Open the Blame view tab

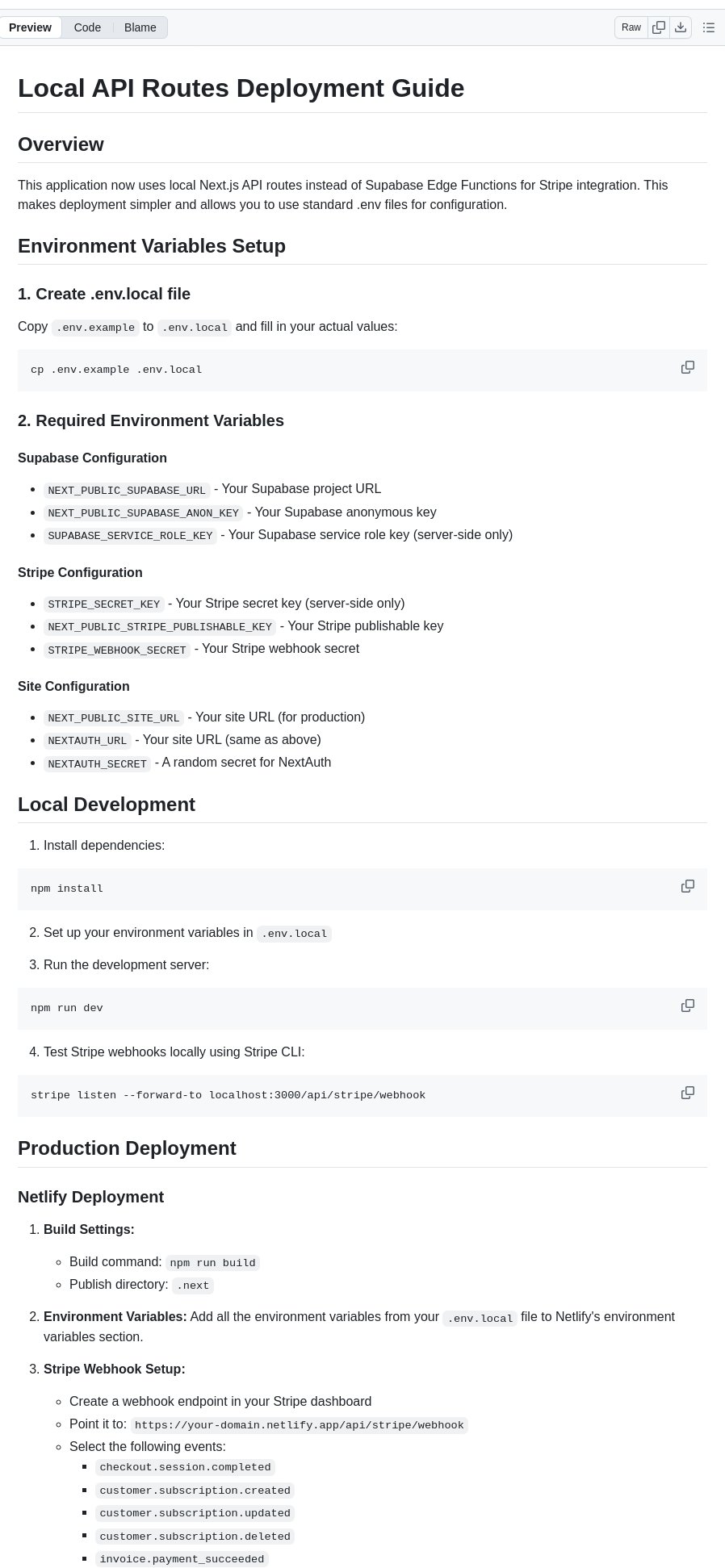click(x=140, y=27)
